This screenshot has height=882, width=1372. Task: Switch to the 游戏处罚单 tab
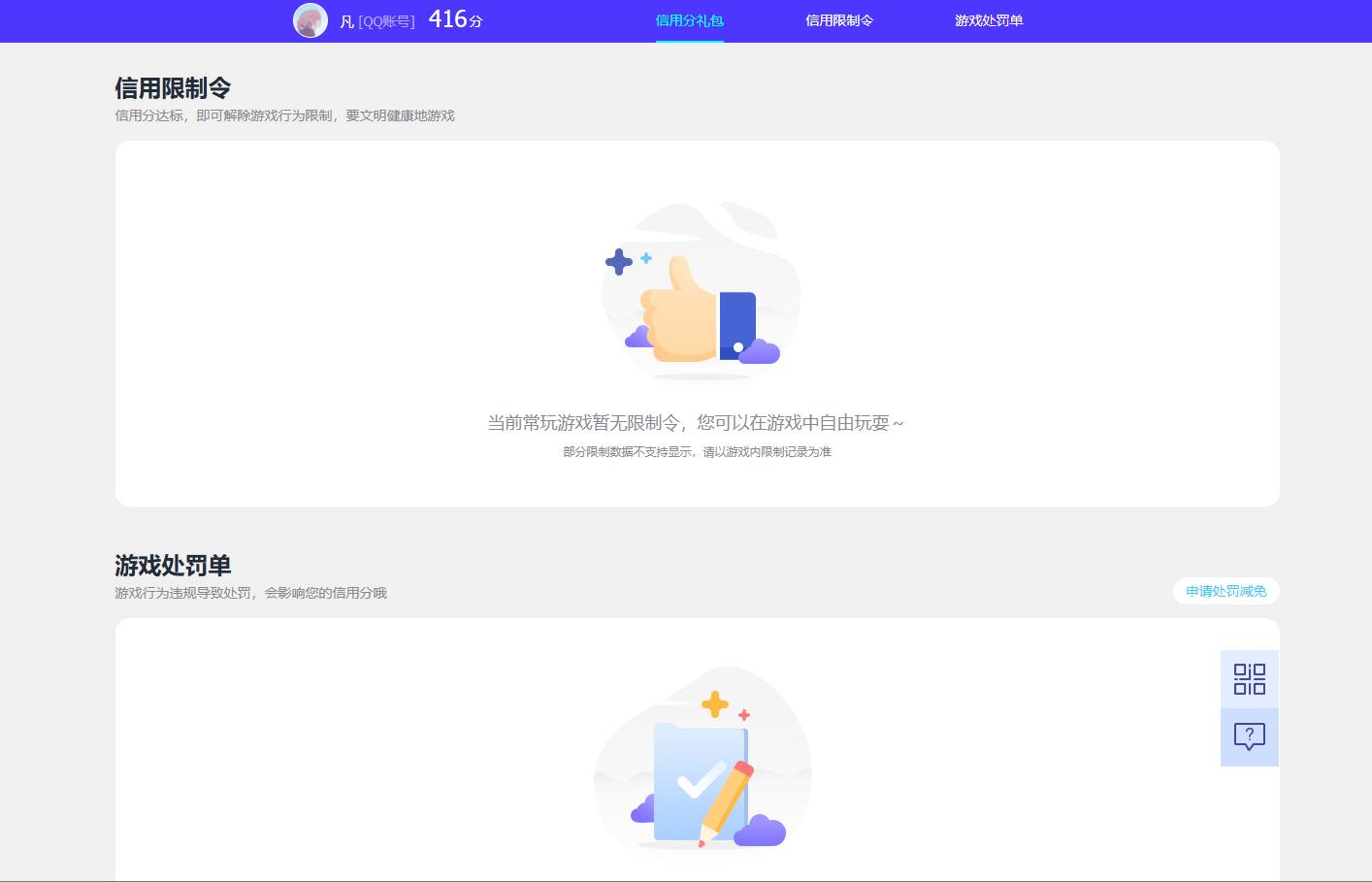click(989, 20)
